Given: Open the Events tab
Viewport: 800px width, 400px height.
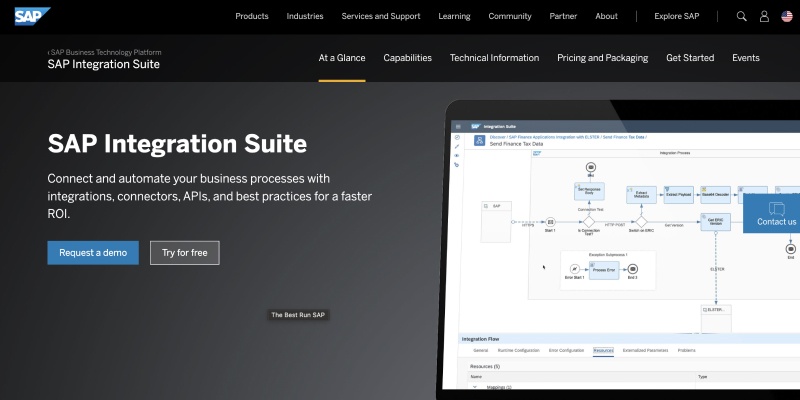Looking at the screenshot, I should pyautogui.click(x=745, y=58).
